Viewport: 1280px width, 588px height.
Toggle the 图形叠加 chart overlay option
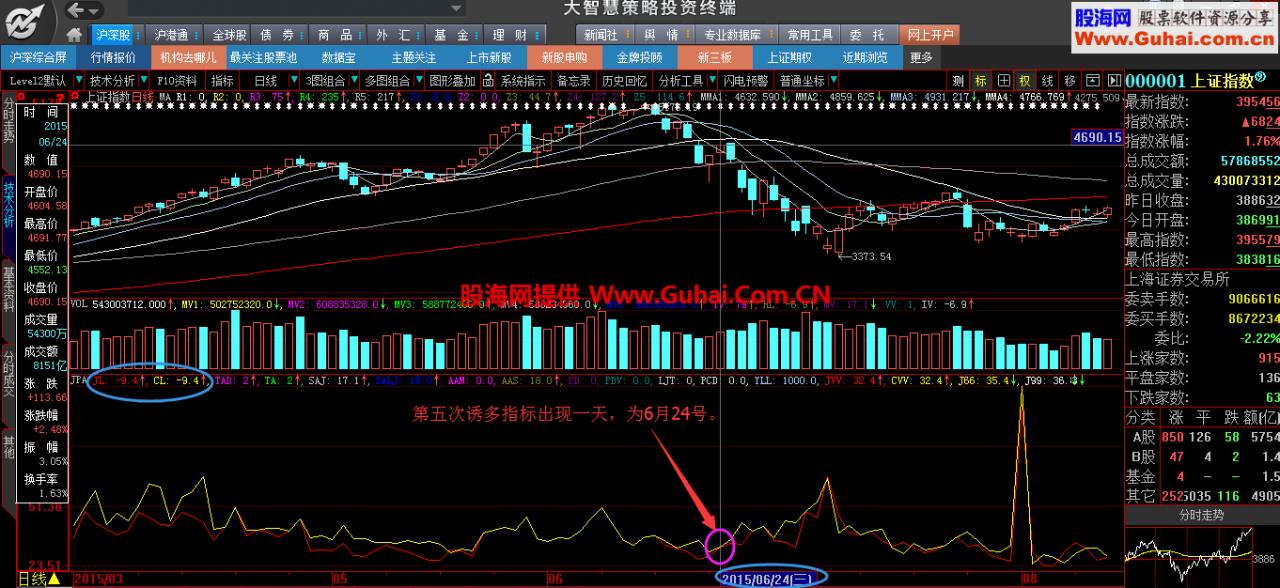[x=451, y=80]
